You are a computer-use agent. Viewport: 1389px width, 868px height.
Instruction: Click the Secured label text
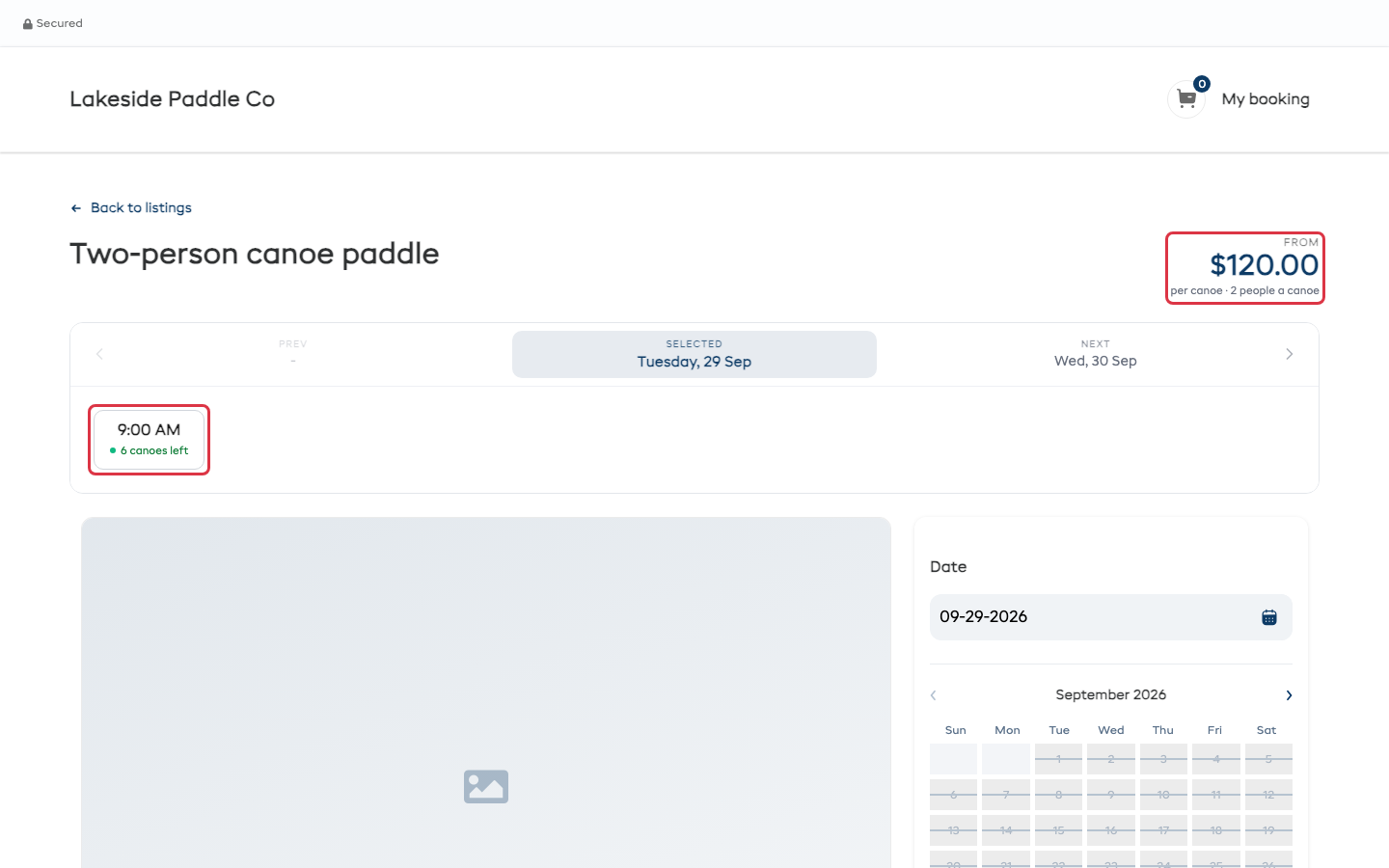(60, 24)
